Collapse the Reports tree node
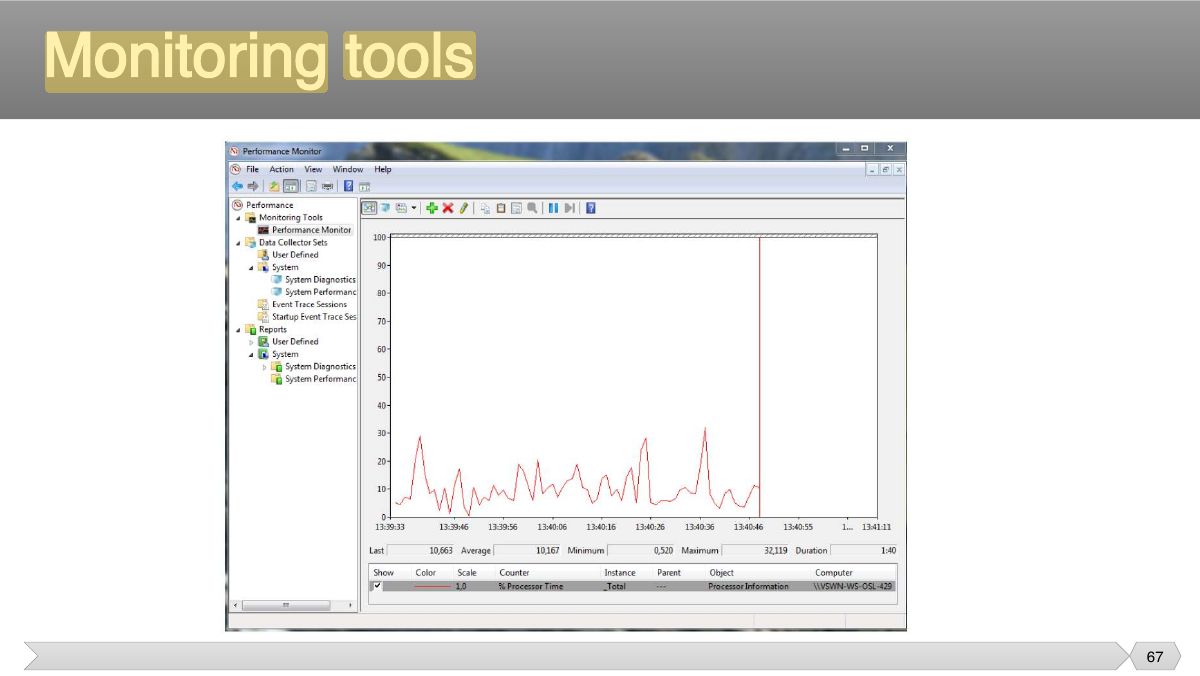 (x=238, y=329)
